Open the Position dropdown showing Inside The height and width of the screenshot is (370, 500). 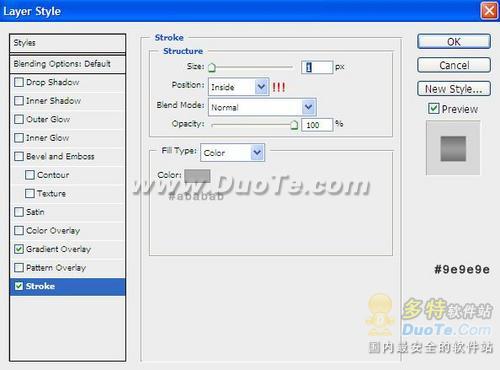(239, 87)
